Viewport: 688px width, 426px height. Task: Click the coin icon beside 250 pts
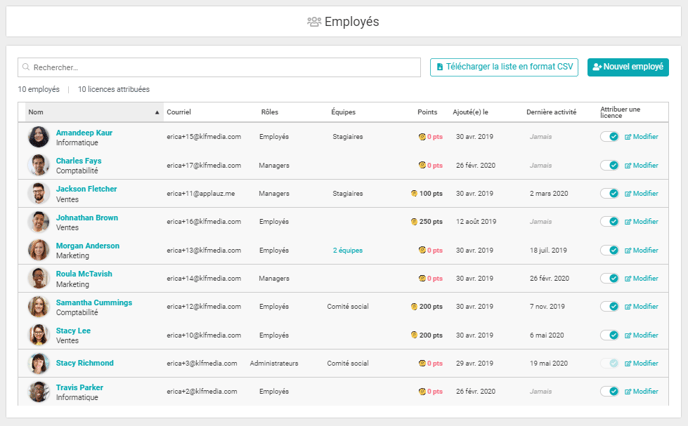(414, 222)
